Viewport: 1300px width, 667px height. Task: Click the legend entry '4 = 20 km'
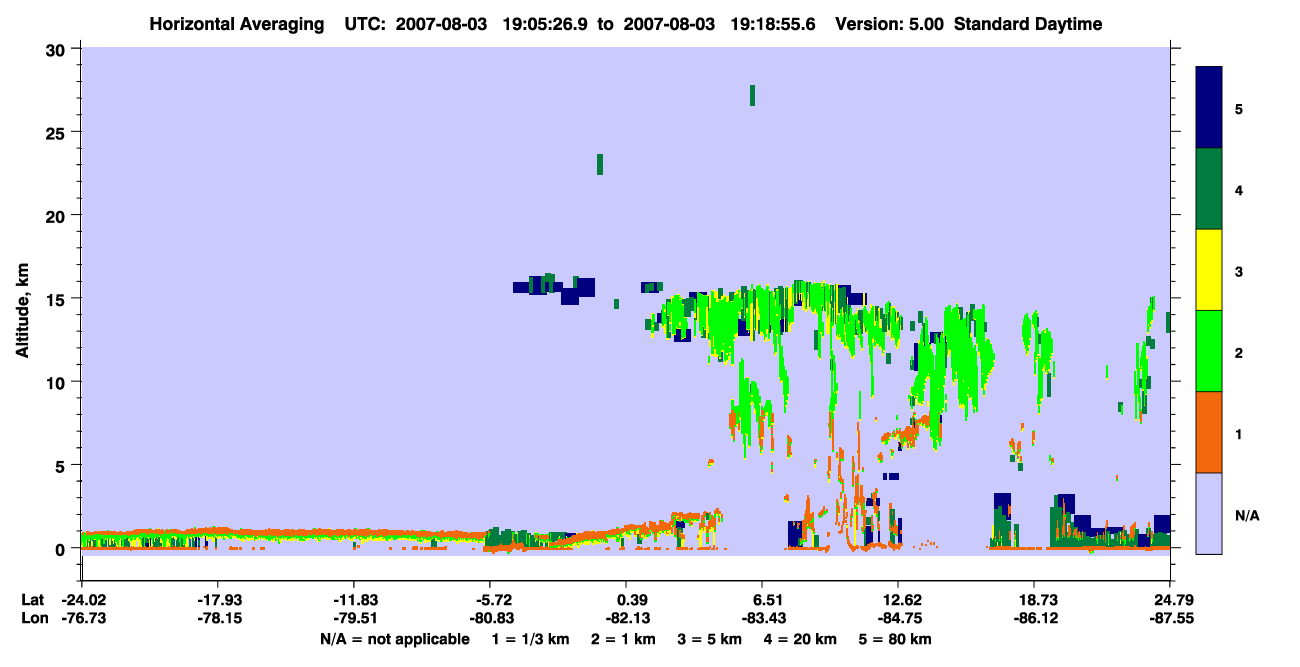coord(800,639)
